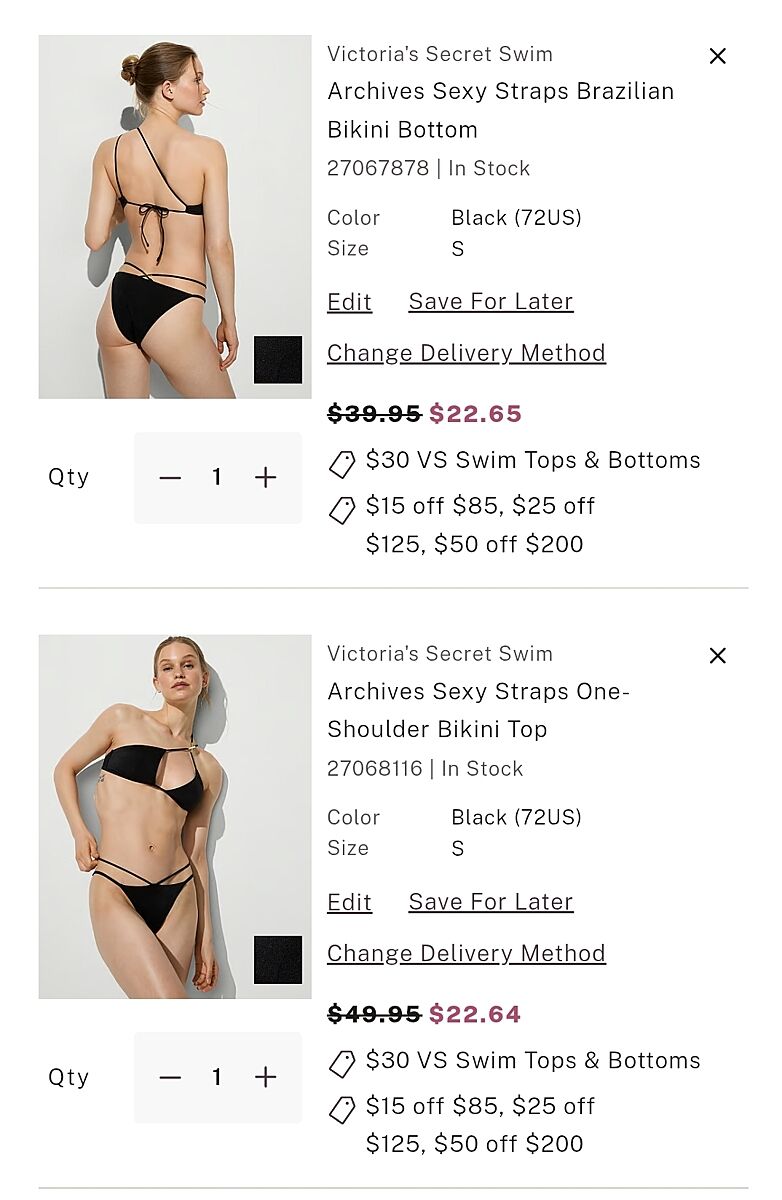
Task: Click the $30 Swim promo tag icon for the Bikini Bottom
Action: (x=342, y=464)
